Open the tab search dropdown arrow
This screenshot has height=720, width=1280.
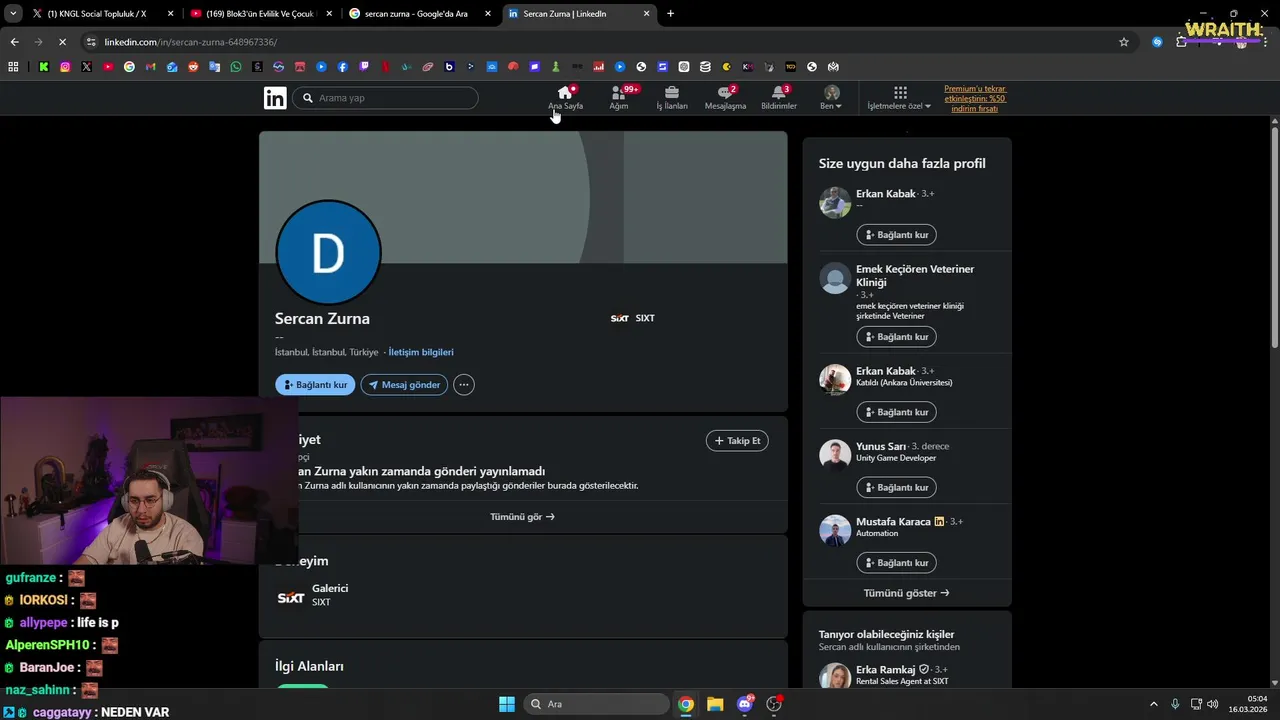12,14
